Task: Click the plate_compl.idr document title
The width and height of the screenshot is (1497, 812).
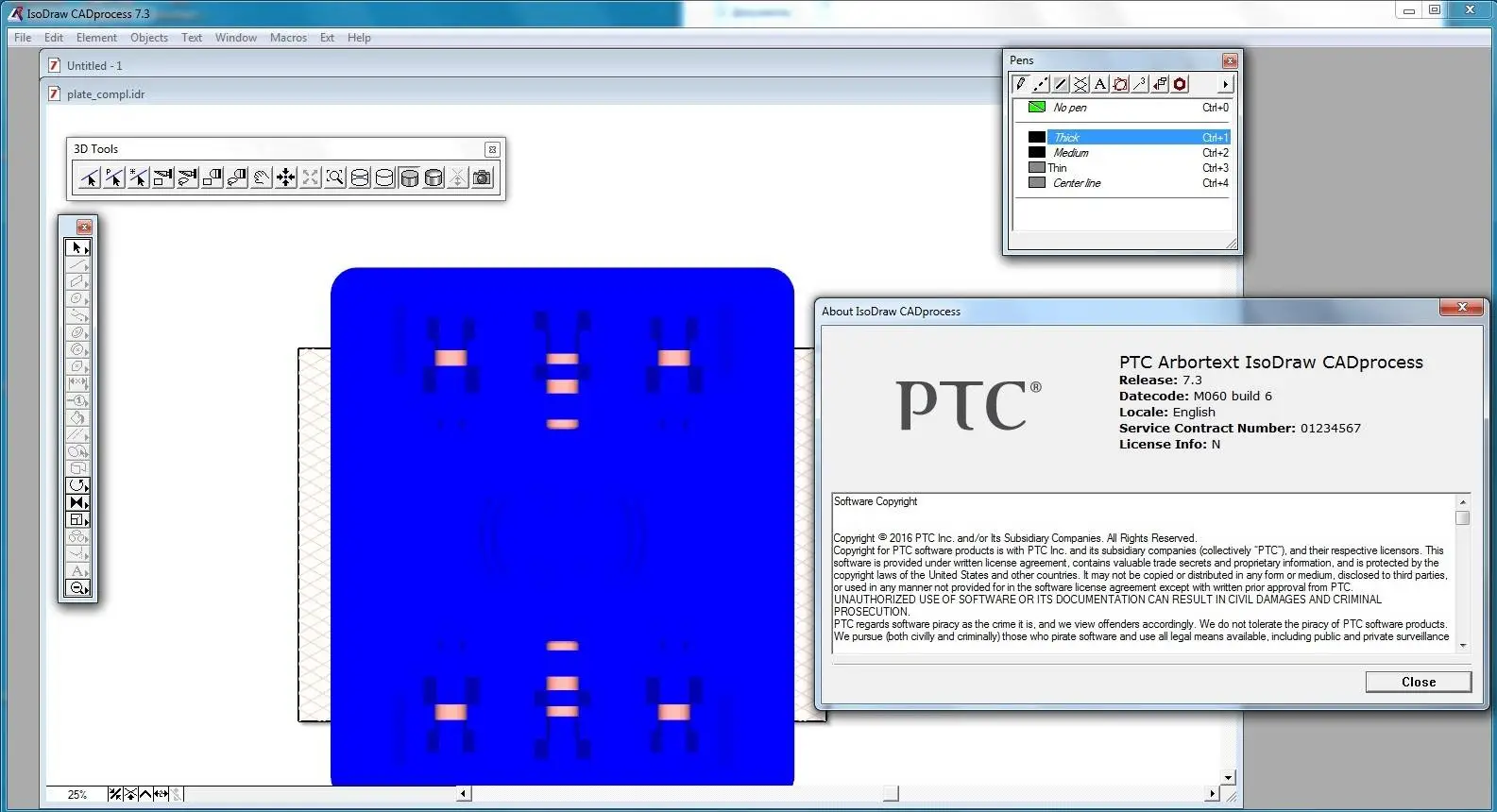Action: pyautogui.click(x=106, y=94)
